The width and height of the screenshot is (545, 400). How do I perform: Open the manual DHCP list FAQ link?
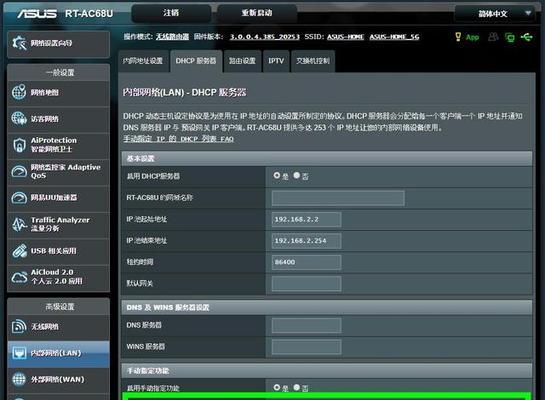coord(178,139)
